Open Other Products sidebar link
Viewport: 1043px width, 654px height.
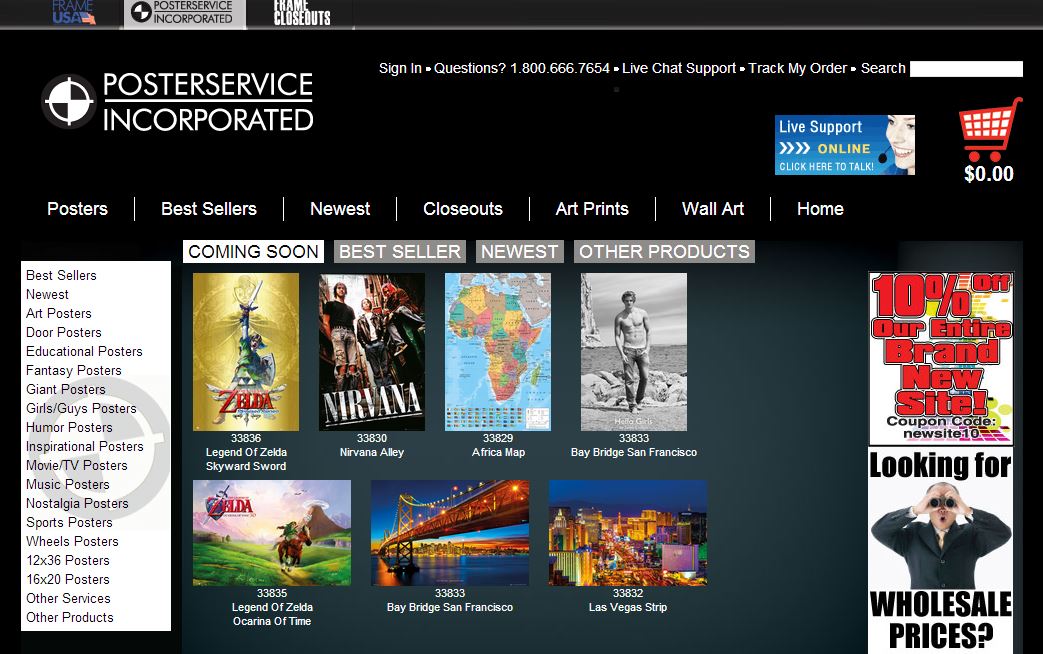[x=70, y=617]
